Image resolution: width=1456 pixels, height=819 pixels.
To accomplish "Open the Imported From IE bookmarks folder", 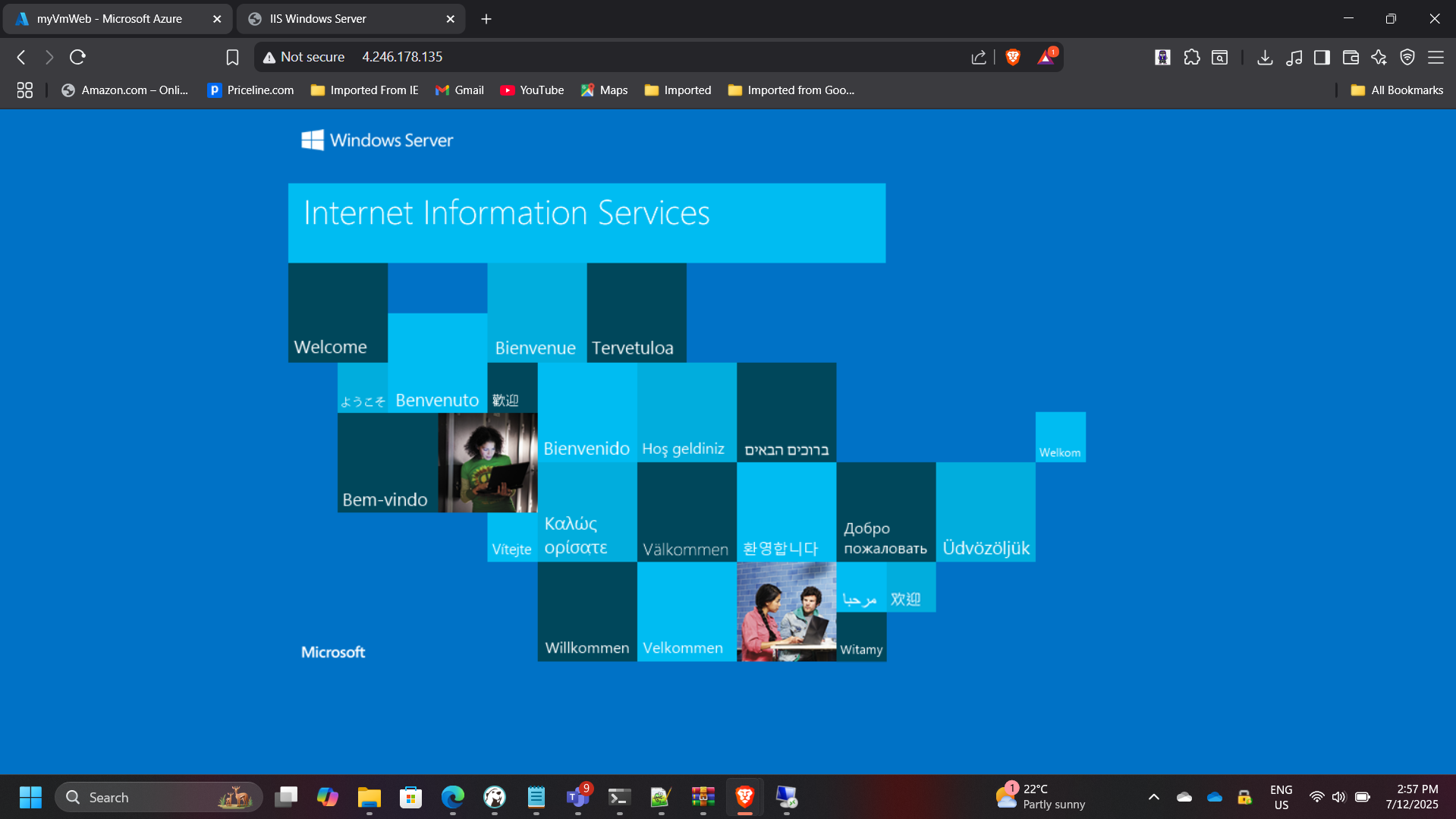I will click(365, 90).
